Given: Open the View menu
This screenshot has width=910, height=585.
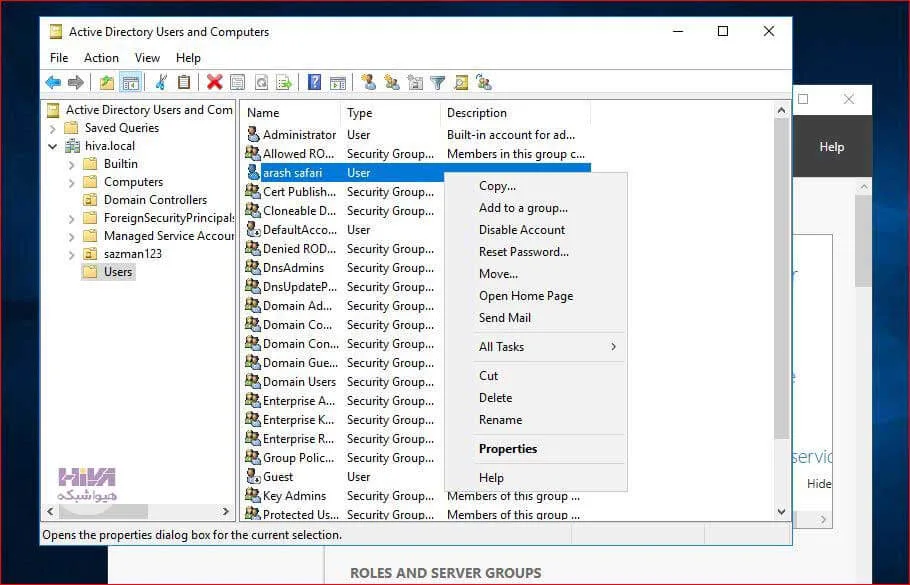Looking at the screenshot, I should [147, 57].
